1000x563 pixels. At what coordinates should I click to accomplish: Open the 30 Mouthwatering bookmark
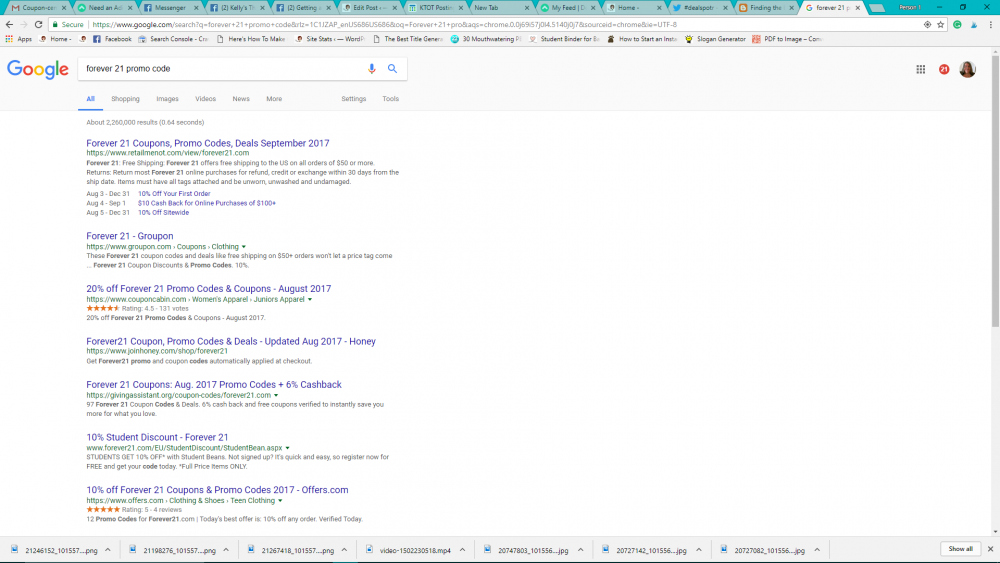point(486,39)
